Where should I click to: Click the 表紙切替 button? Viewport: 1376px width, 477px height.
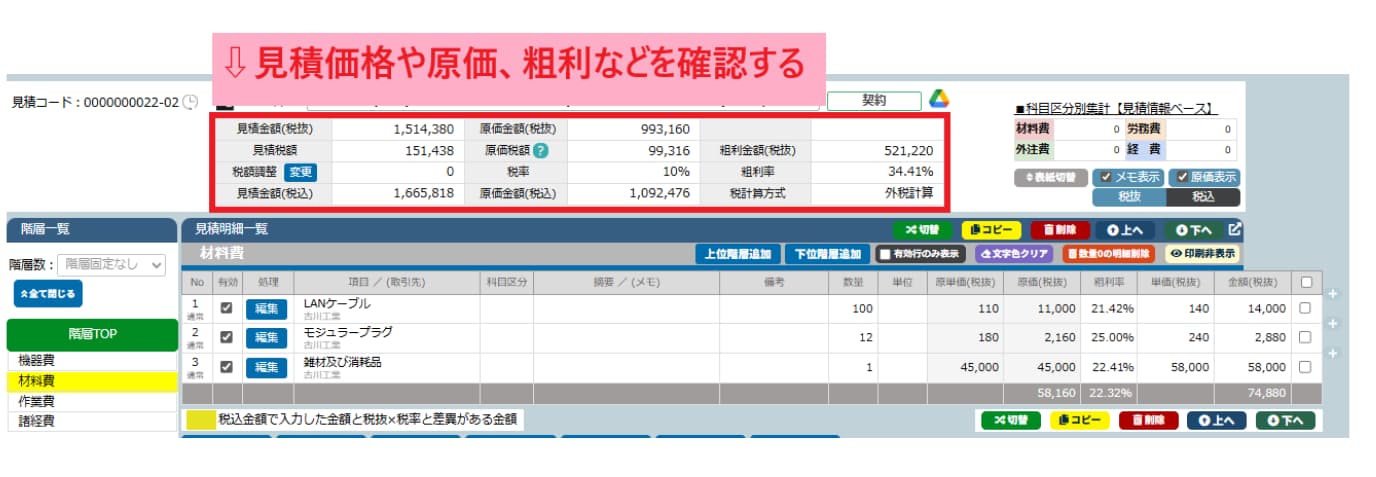click(x=1049, y=177)
